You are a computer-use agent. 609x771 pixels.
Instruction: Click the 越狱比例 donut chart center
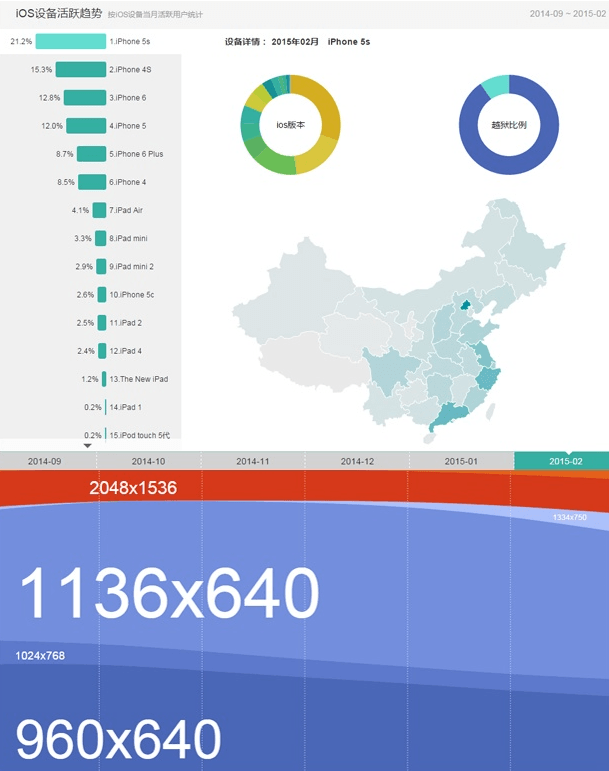pos(508,125)
